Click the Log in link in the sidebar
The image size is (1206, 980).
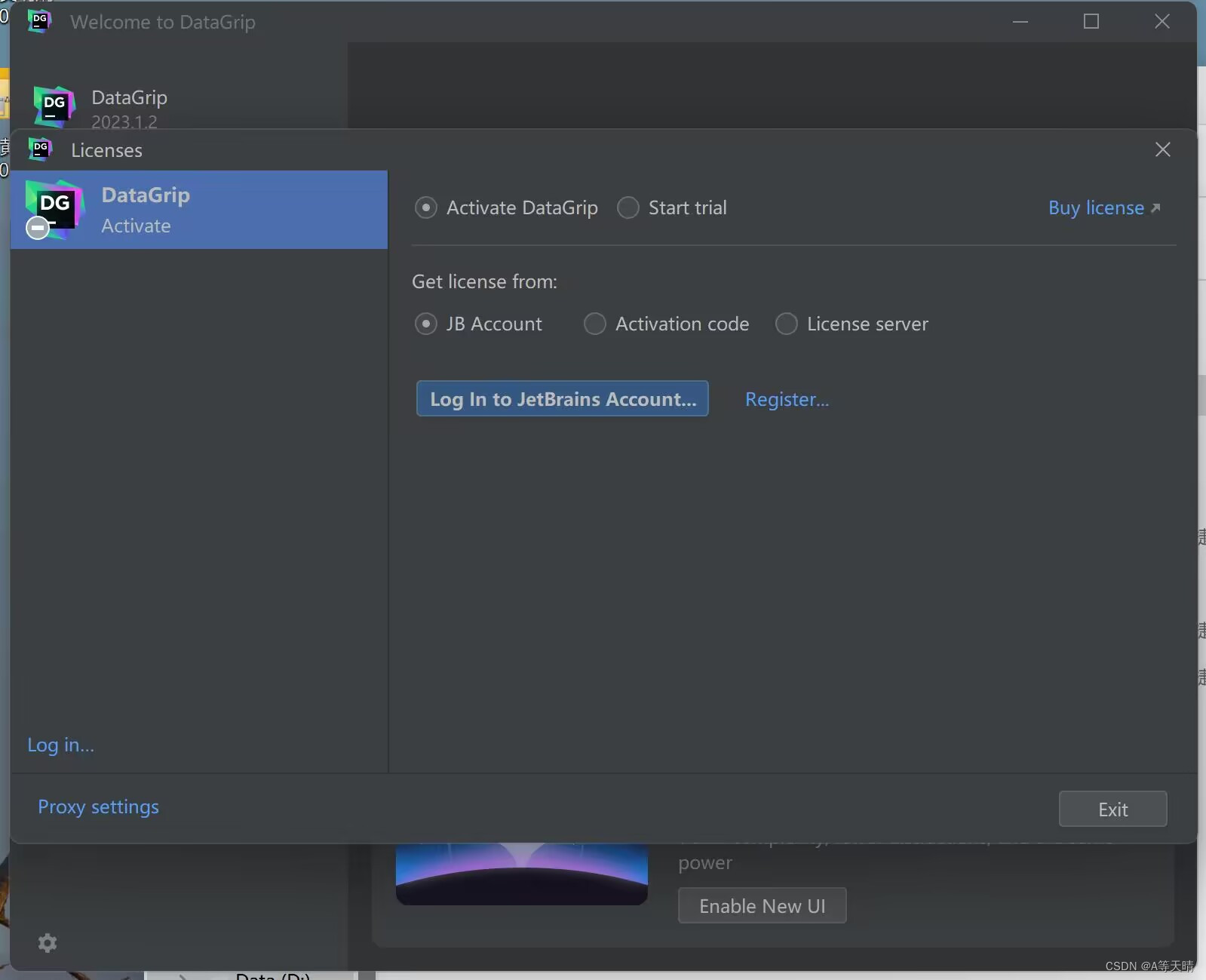pyautogui.click(x=61, y=745)
